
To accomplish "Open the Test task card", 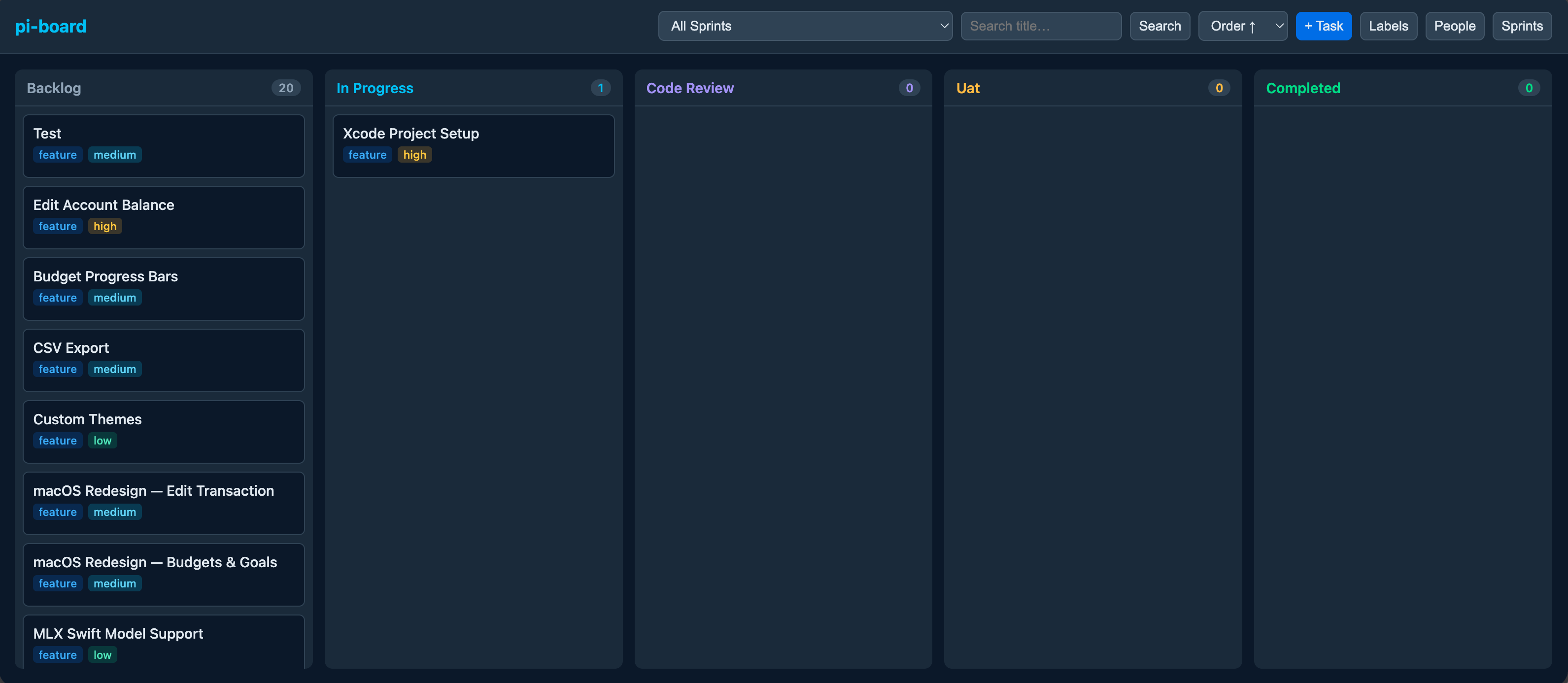I will click(x=164, y=146).
